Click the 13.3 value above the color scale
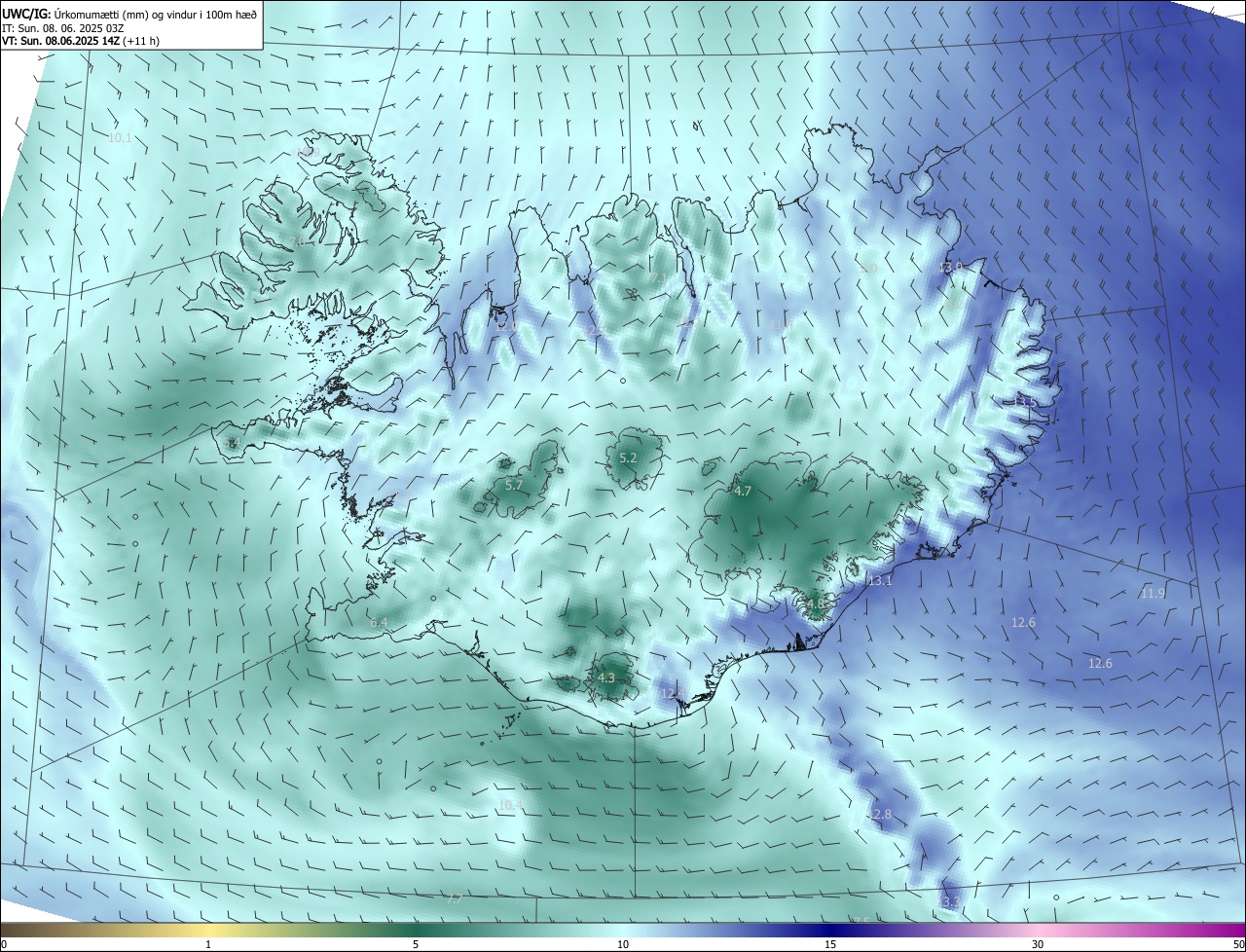Image resolution: width=1246 pixels, height=952 pixels. pyautogui.click(x=949, y=903)
